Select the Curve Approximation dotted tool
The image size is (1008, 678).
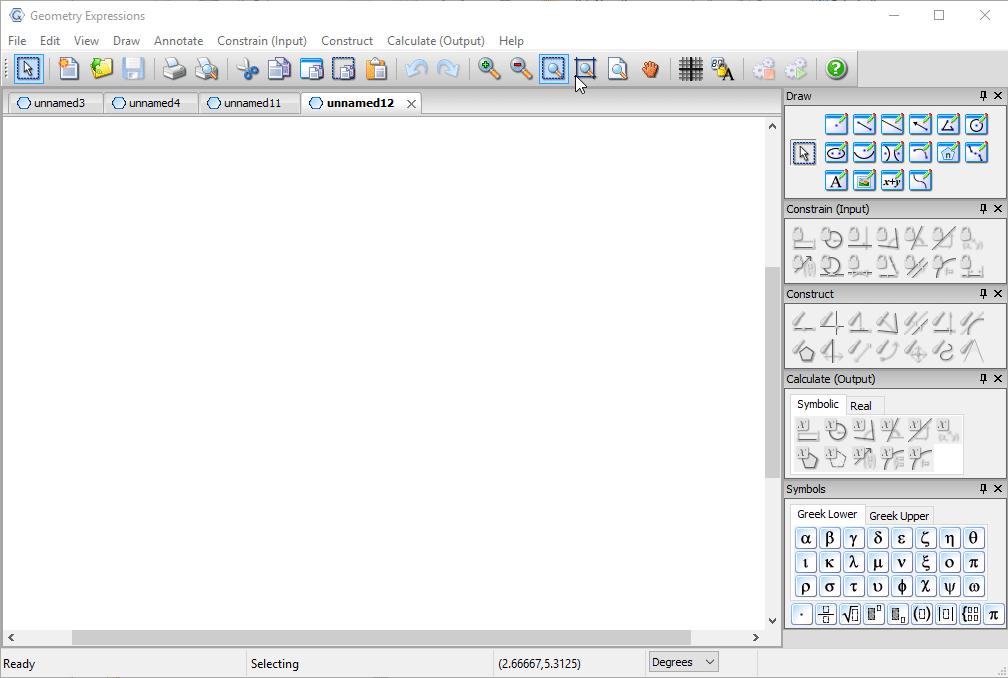[x=976, y=152]
